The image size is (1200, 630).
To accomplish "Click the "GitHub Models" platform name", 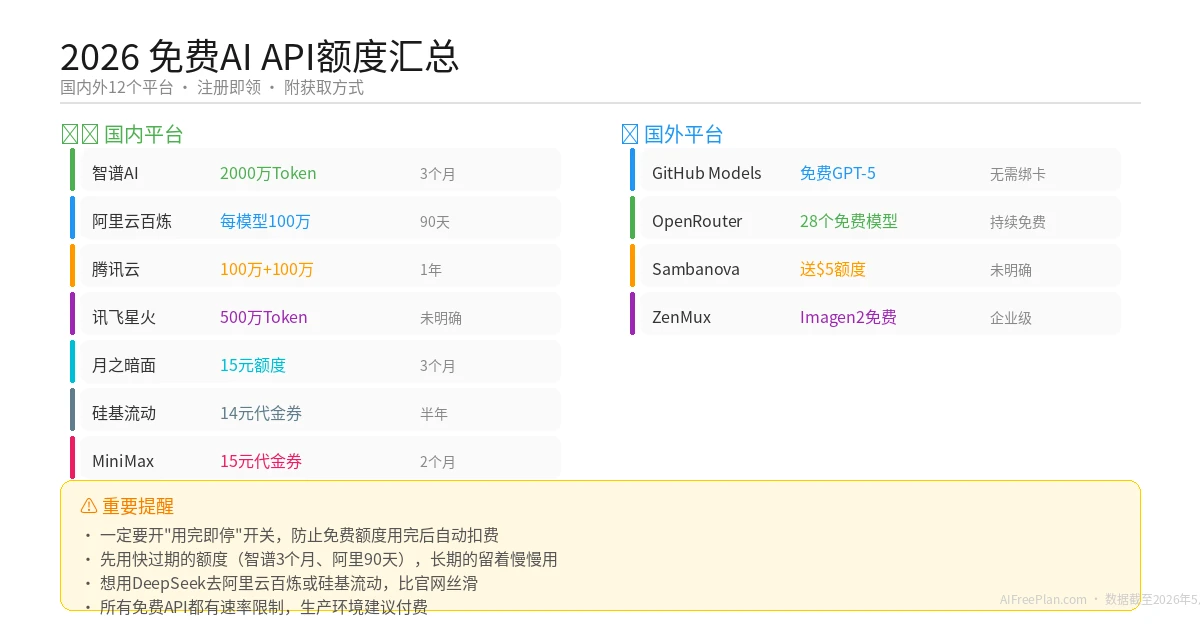I will click(x=707, y=173).
